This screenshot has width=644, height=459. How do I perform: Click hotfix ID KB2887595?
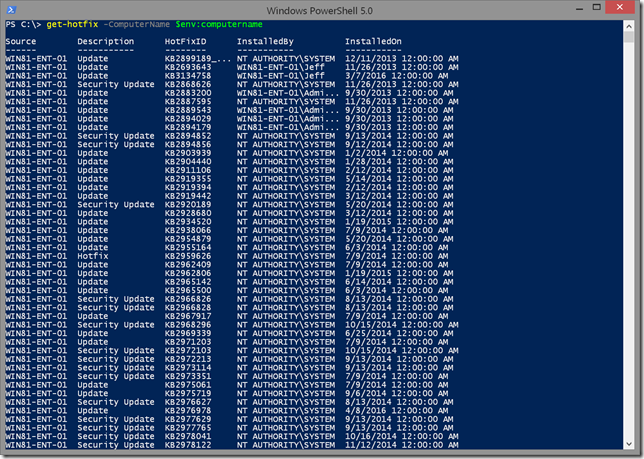point(188,102)
